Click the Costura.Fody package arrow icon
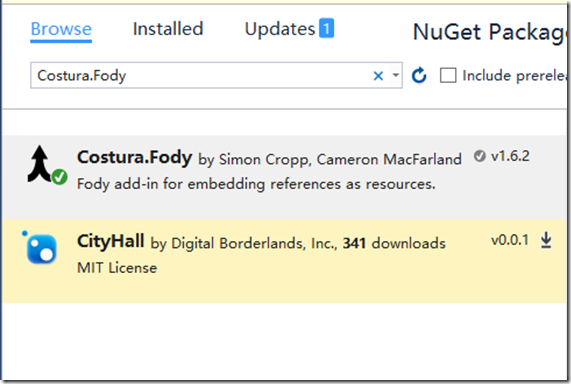The width and height of the screenshot is (571, 384). [x=39, y=164]
